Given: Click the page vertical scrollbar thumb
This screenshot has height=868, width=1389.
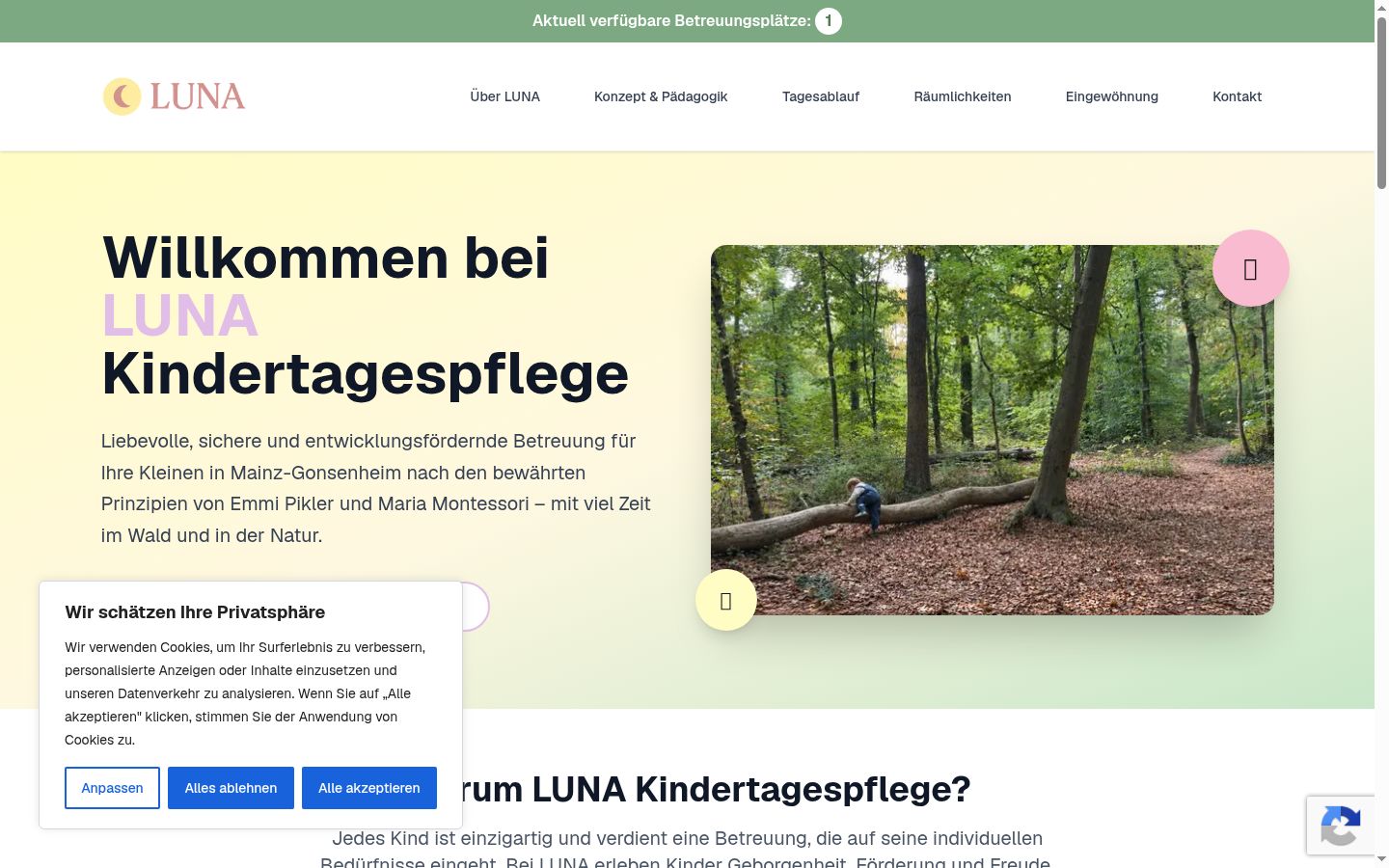Looking at the screenshot, I should coord(1381,101).
